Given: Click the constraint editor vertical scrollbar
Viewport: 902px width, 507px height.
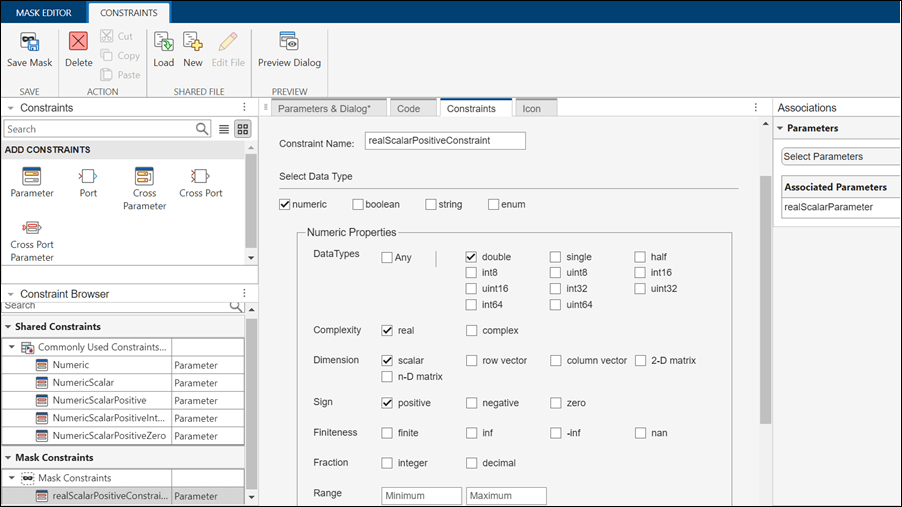Looking at the screenshot, I should click(x=765, y=299).
